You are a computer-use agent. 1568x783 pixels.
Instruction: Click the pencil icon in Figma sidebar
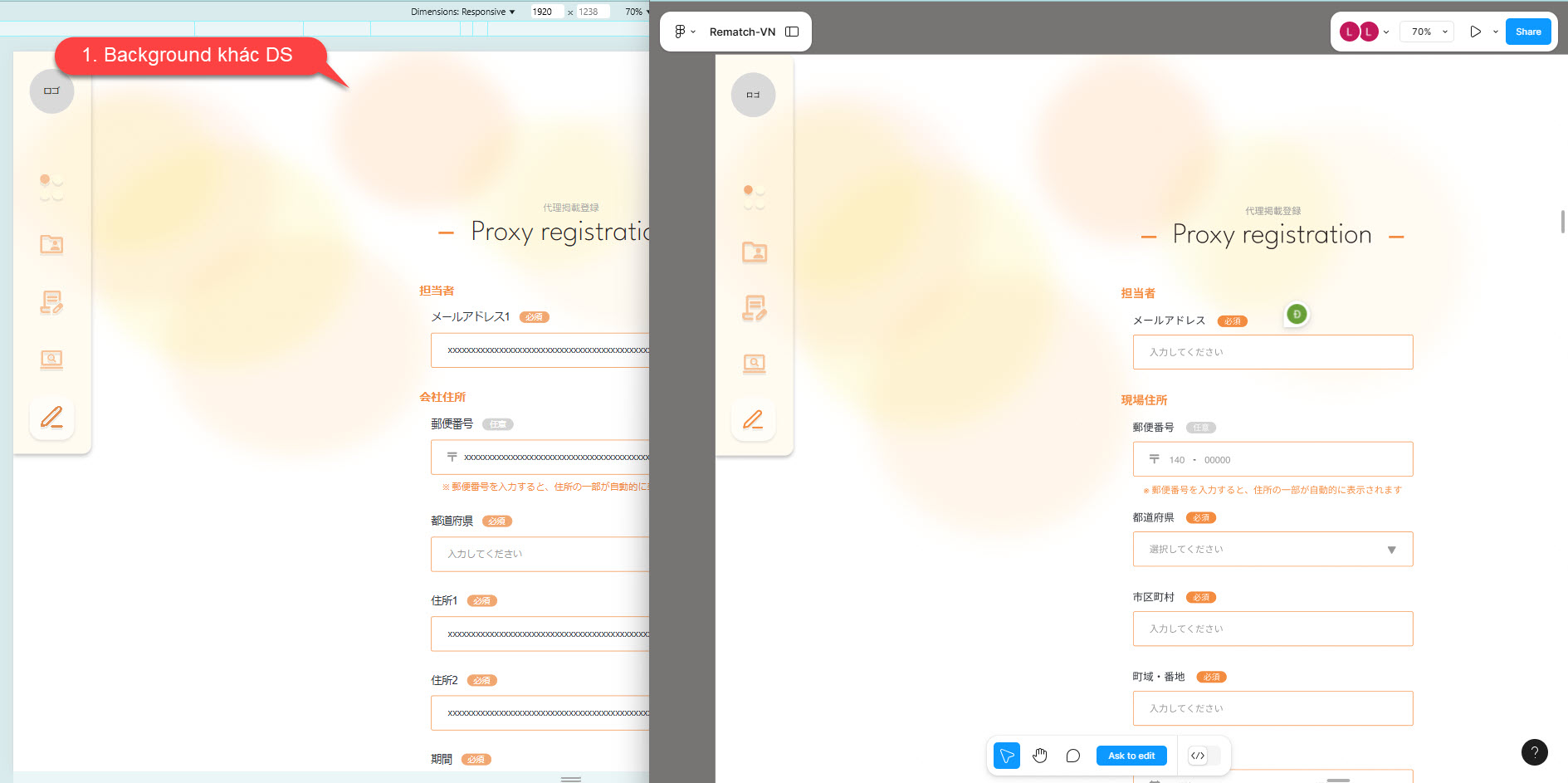click(x=753, y=420)
